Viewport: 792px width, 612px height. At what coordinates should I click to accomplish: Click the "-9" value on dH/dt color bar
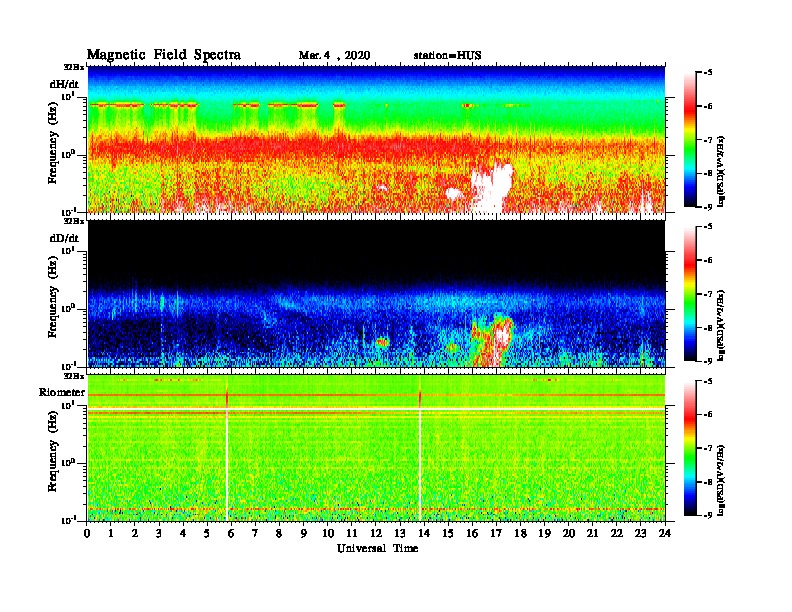[x=707, y=207]
